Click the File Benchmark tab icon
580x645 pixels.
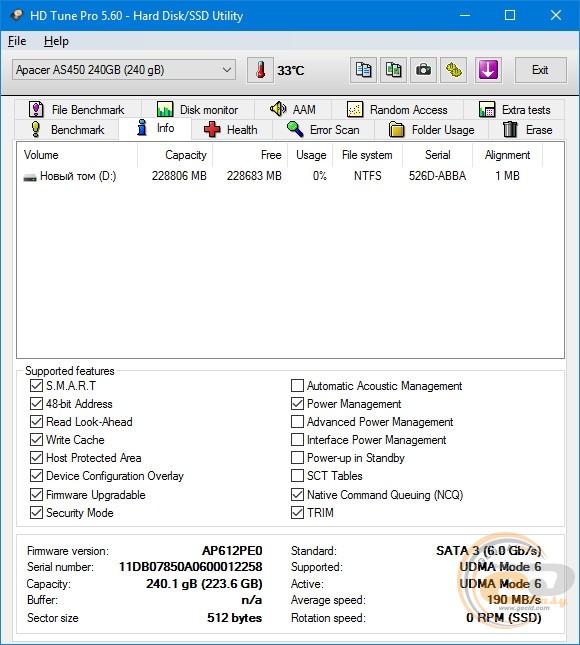click(36, 109)
